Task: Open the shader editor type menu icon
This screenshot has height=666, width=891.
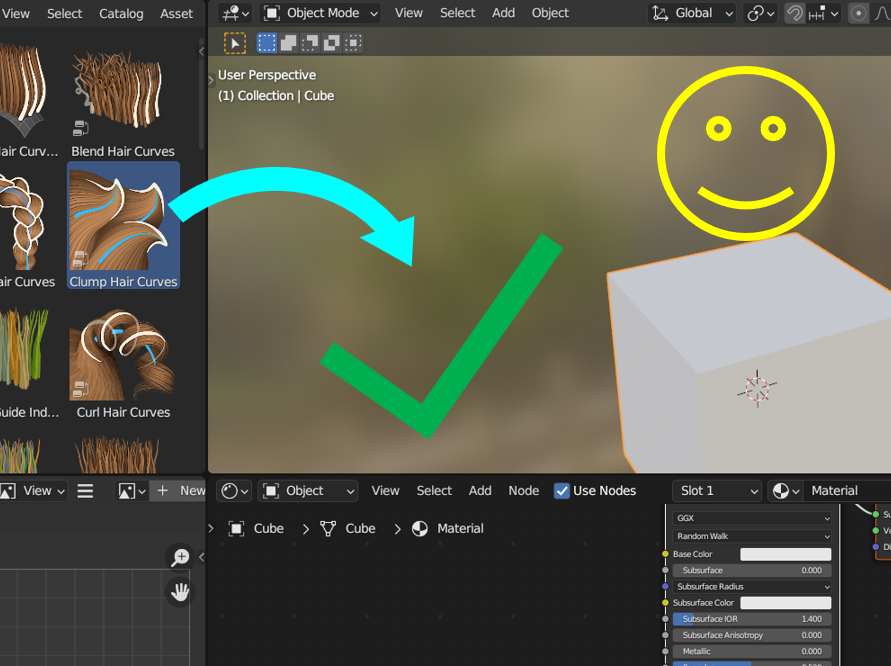Action: pos(235,491)
